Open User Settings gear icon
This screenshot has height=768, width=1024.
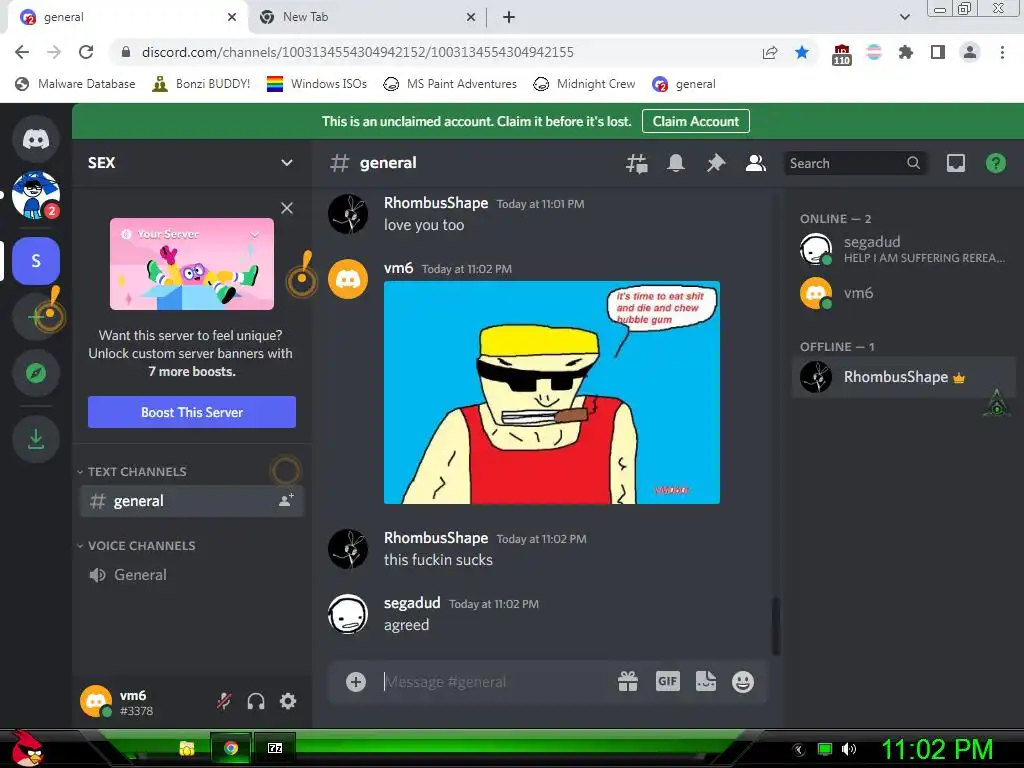coord(288,701)
